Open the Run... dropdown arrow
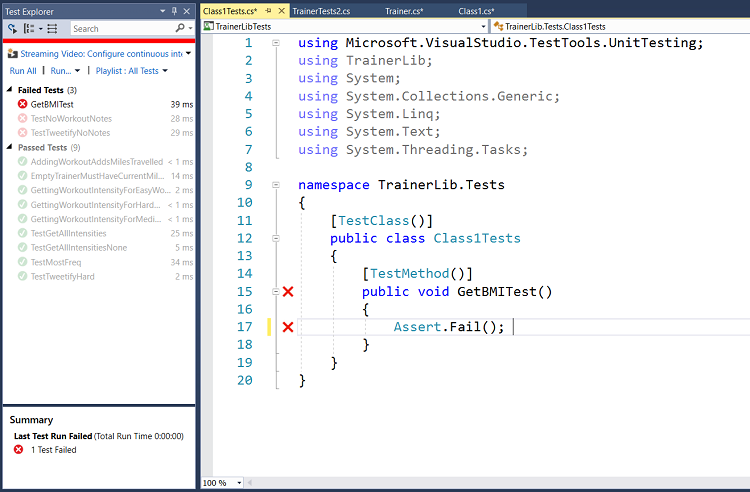The image size is (750, 492). [77, 71]
